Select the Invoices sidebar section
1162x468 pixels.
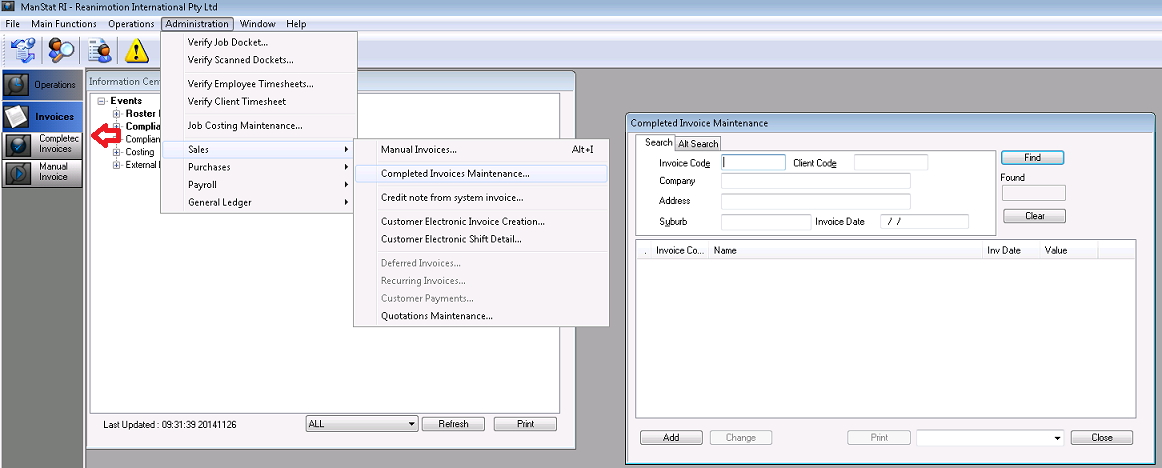(x=42, y=116)
